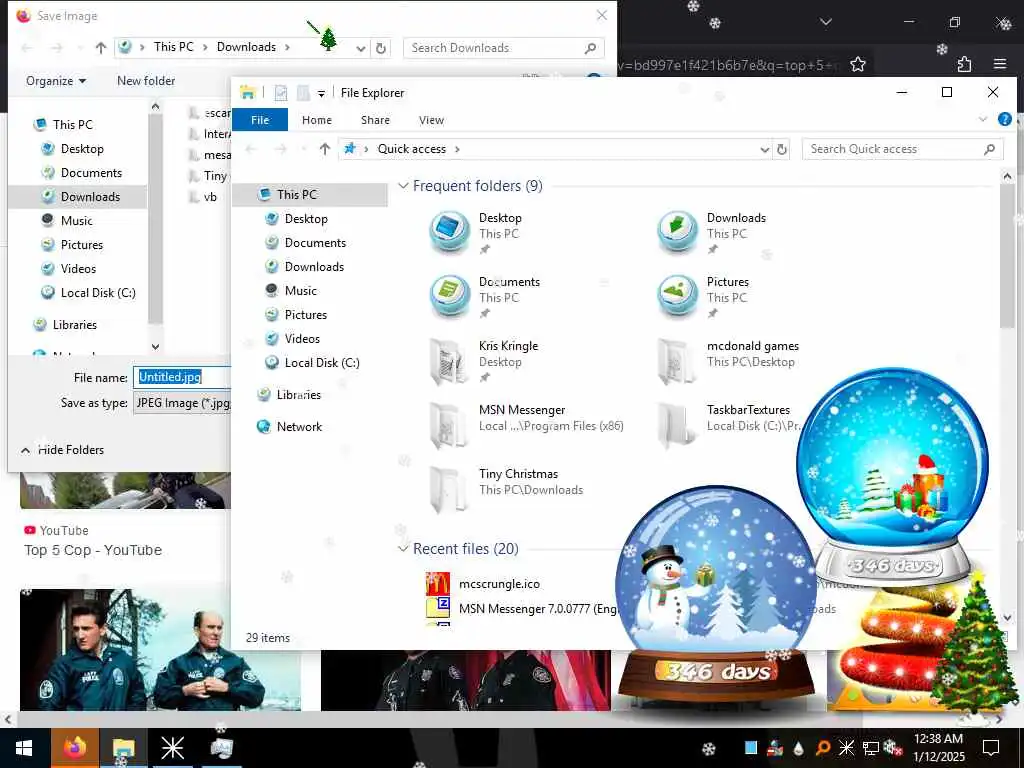Open the Desktop frequent folder icon

tap(449, 232)
